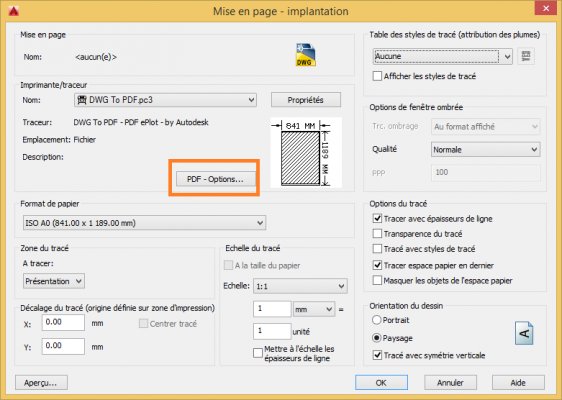The image size is (562, 400).
Task: Open the printer name dropdown DWG To PDF.pc3
Action: click(165, 100)
